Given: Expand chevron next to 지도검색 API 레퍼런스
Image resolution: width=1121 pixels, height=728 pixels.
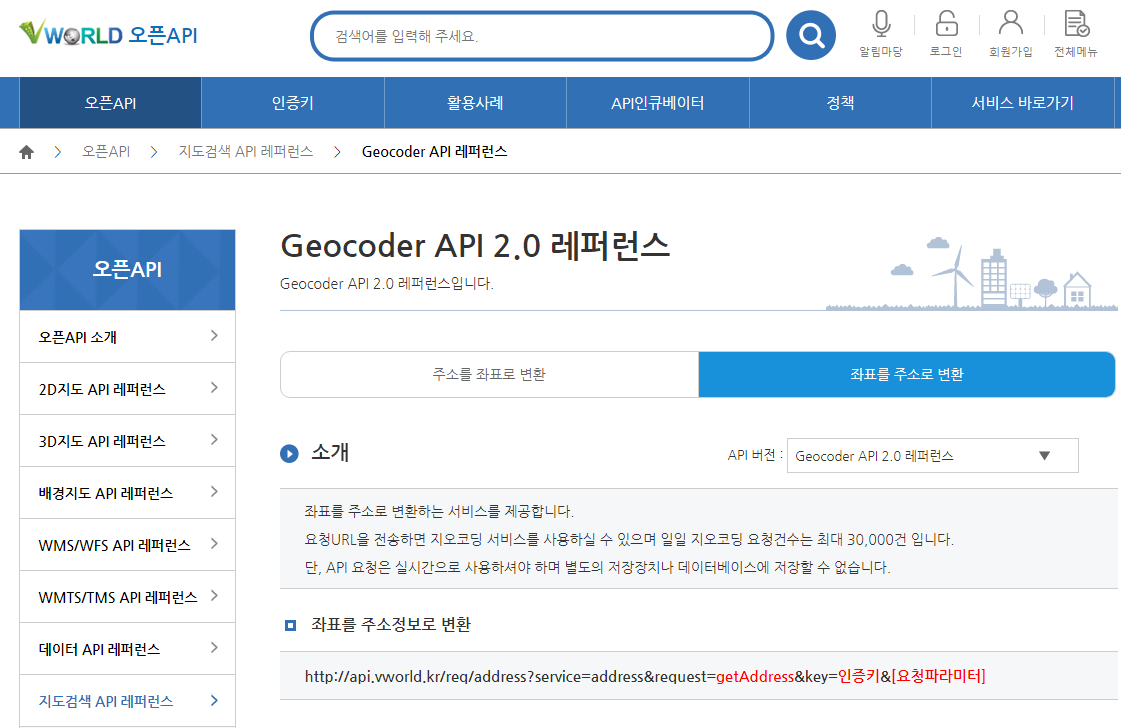Looking at the screenshot, I should 214,700.
